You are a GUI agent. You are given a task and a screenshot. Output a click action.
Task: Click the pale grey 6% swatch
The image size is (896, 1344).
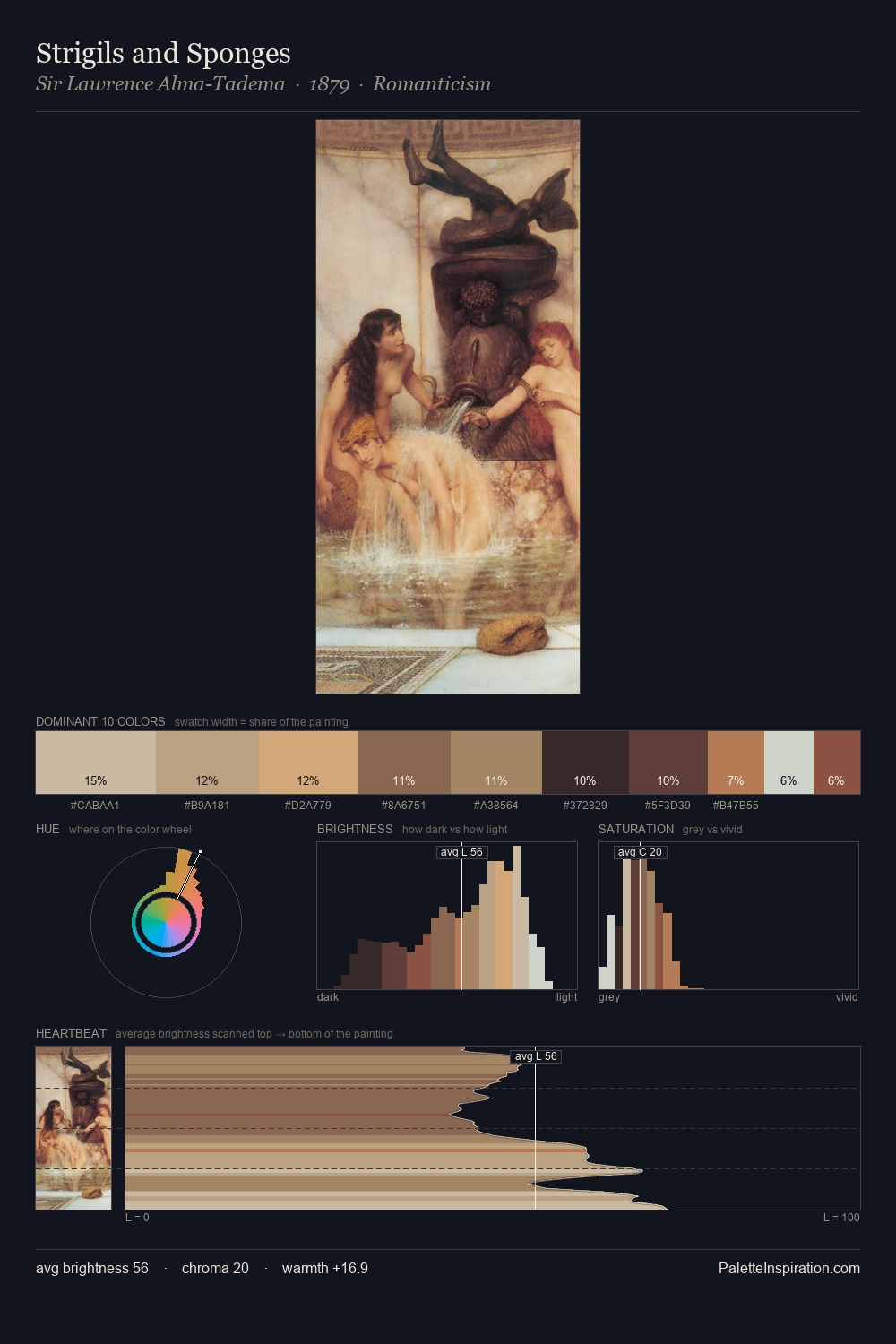point(788,762)
